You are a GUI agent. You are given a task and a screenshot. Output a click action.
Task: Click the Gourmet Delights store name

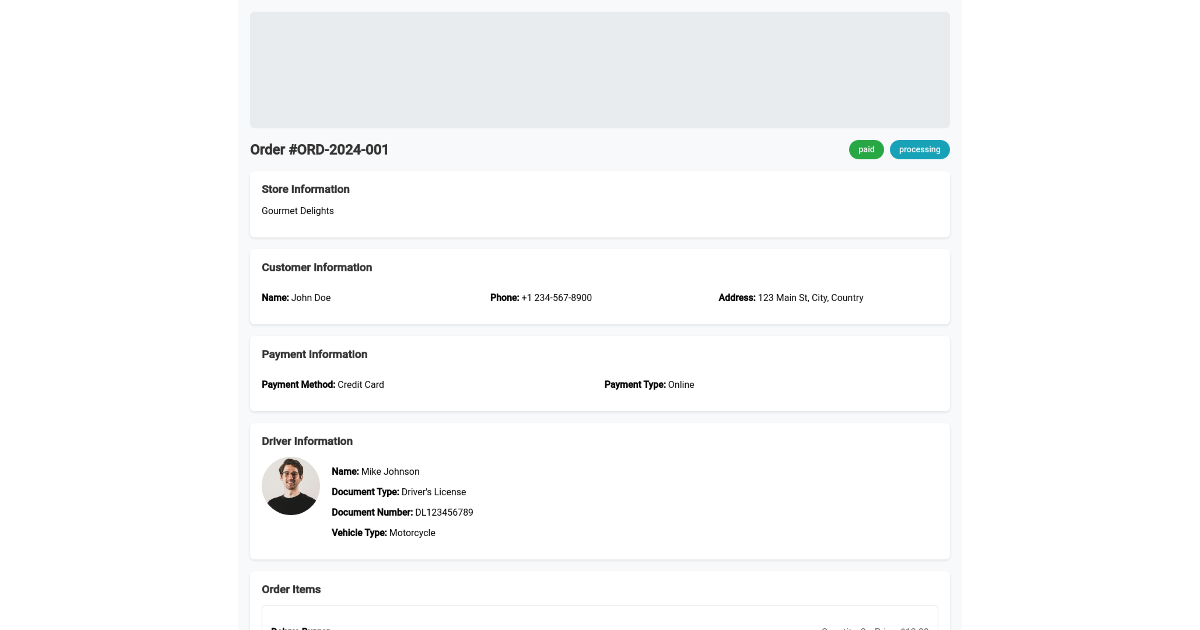pos(297,211)
